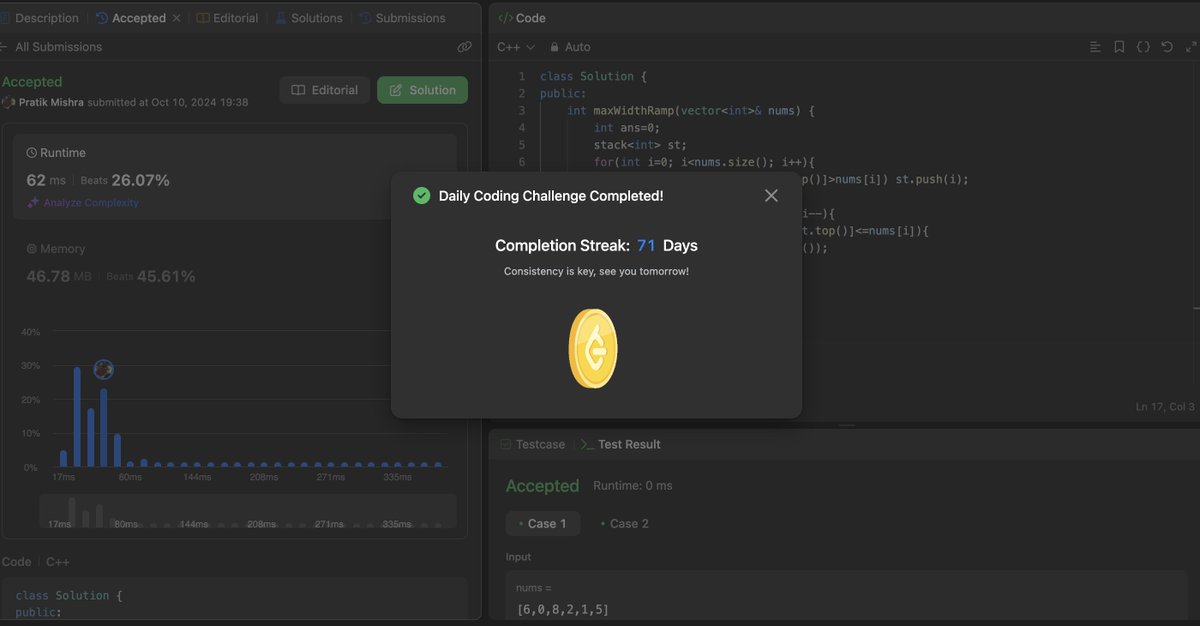Open the Test Result tab
The height and width of the screenshot is (626, 1200).
click(621, 444)
